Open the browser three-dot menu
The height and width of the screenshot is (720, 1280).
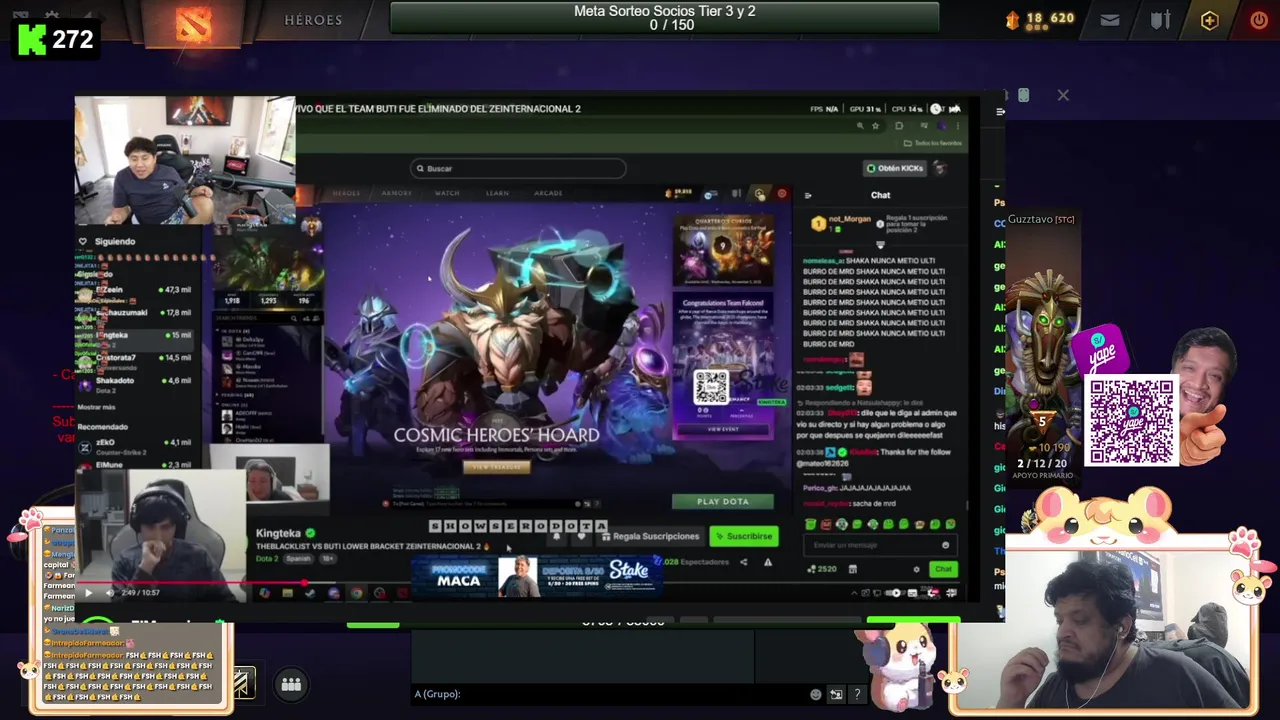click(958, 126)
